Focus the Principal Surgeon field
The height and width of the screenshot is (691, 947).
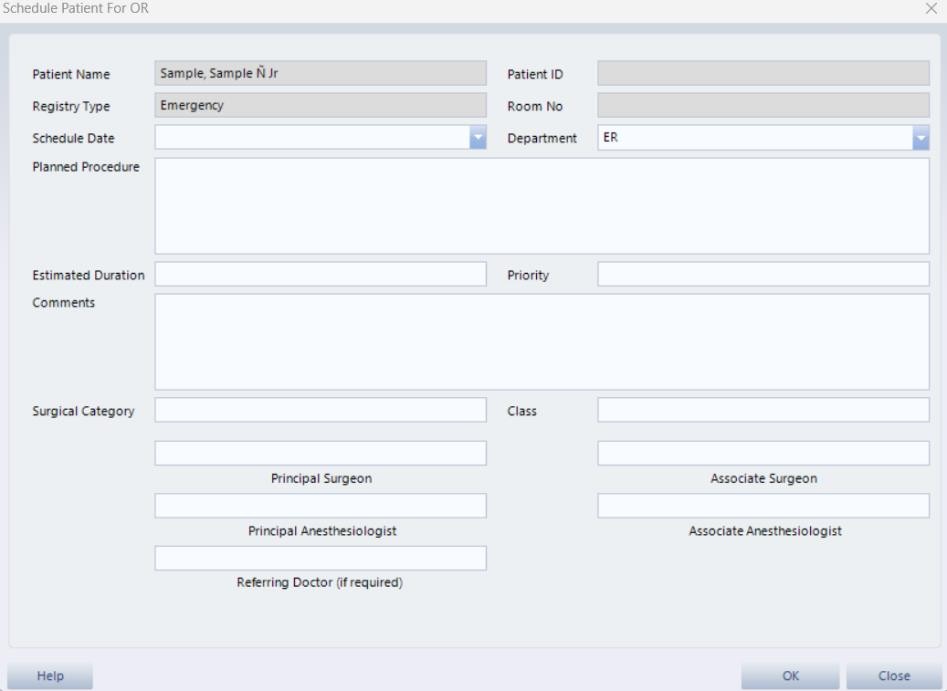(320, 453)
